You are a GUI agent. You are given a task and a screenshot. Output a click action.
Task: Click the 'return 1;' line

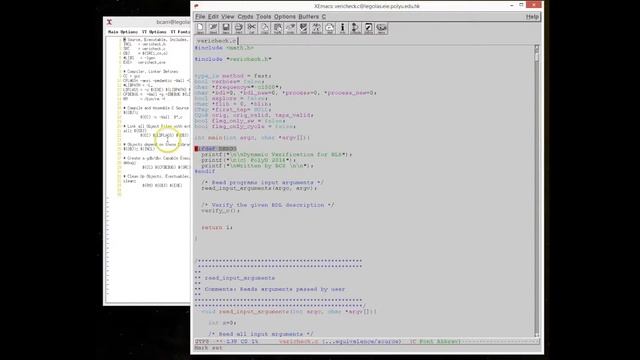pyautogui.click(x=217, y=228)
